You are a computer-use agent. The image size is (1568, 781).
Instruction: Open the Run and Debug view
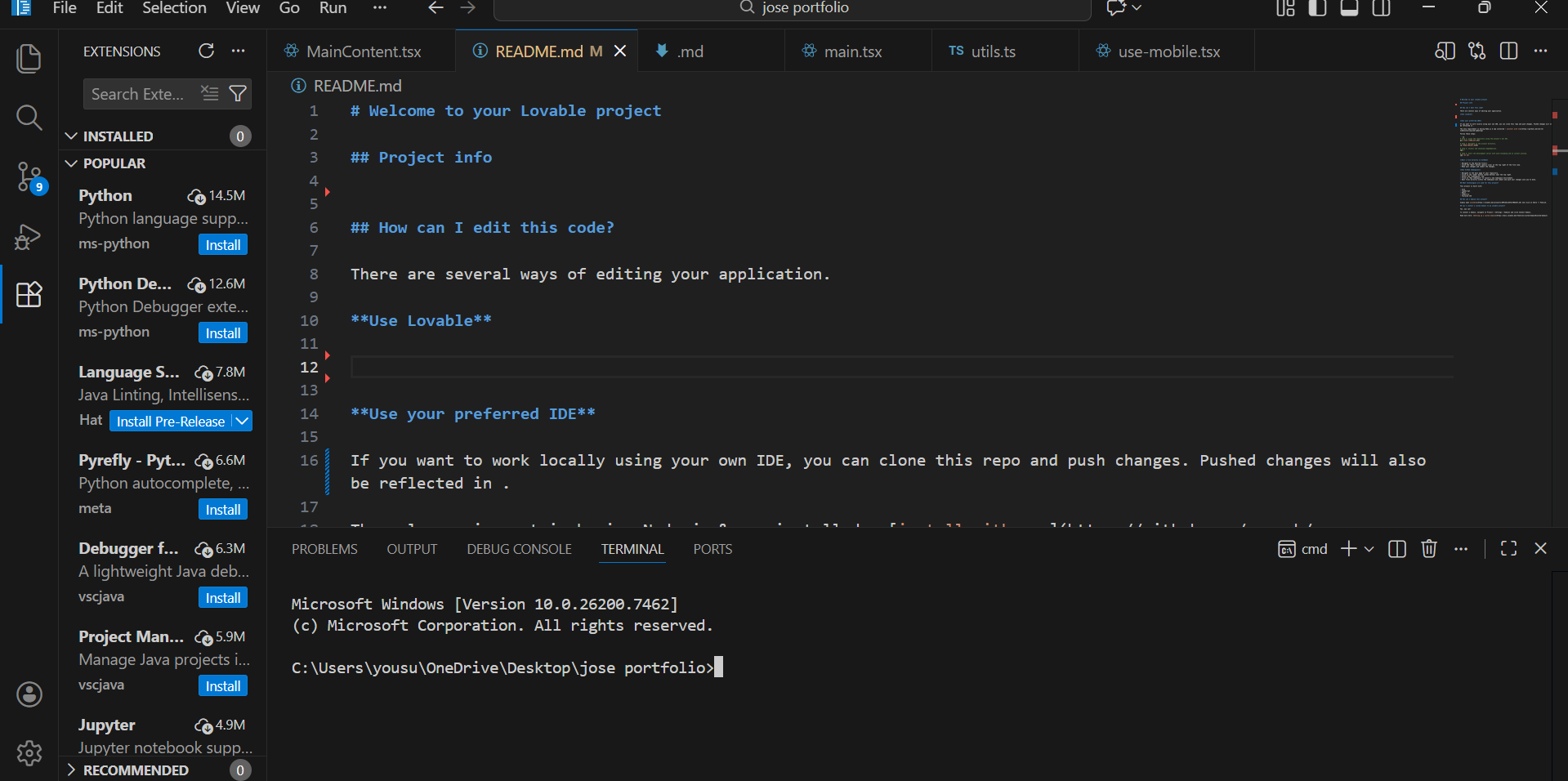click(29, 237)
